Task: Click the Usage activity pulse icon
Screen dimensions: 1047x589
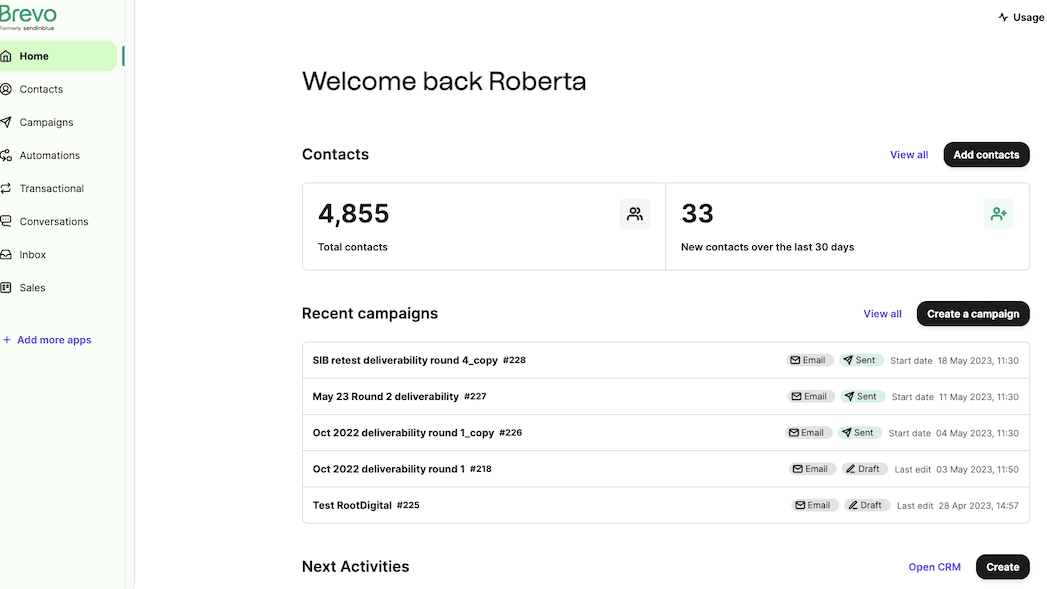Action: pyautogui.click(x=1003, y=17)
